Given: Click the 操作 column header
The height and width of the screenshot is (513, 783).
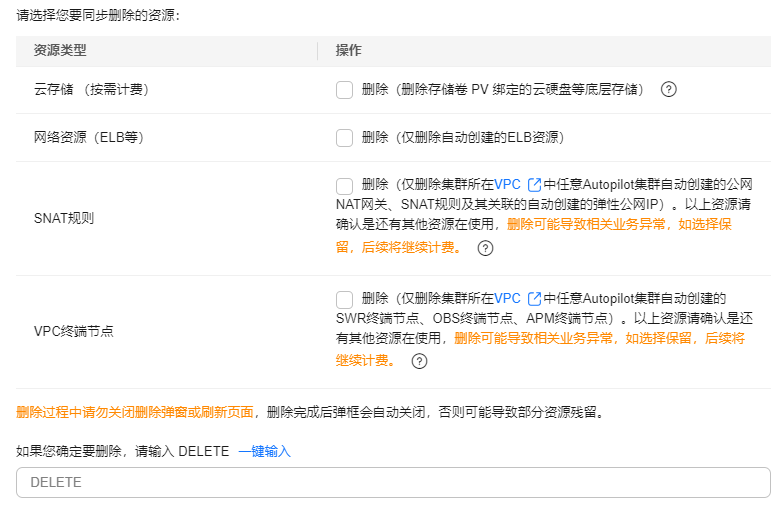Looking at the screenshot, I should click(348, 50).
